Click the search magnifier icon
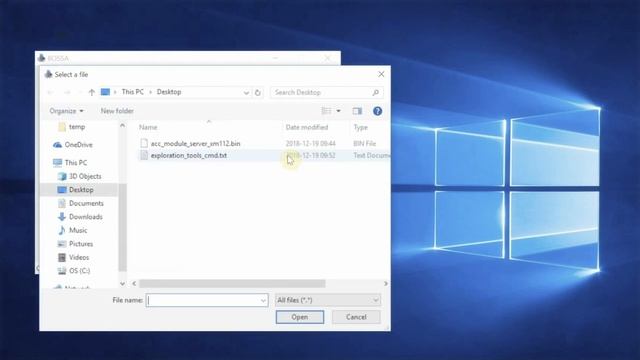This screenshot has height=360, width=640. point(376,93)
